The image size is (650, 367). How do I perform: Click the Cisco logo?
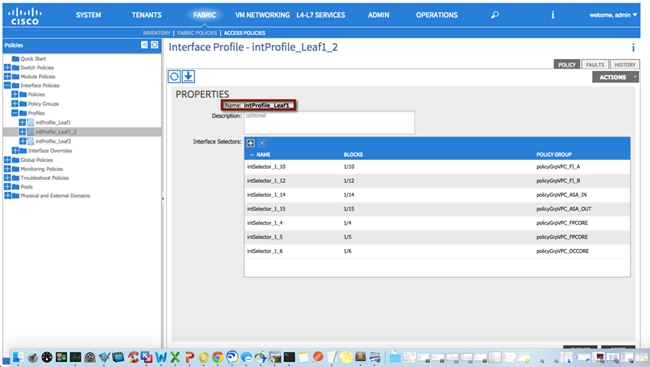[x=24, y=16]
